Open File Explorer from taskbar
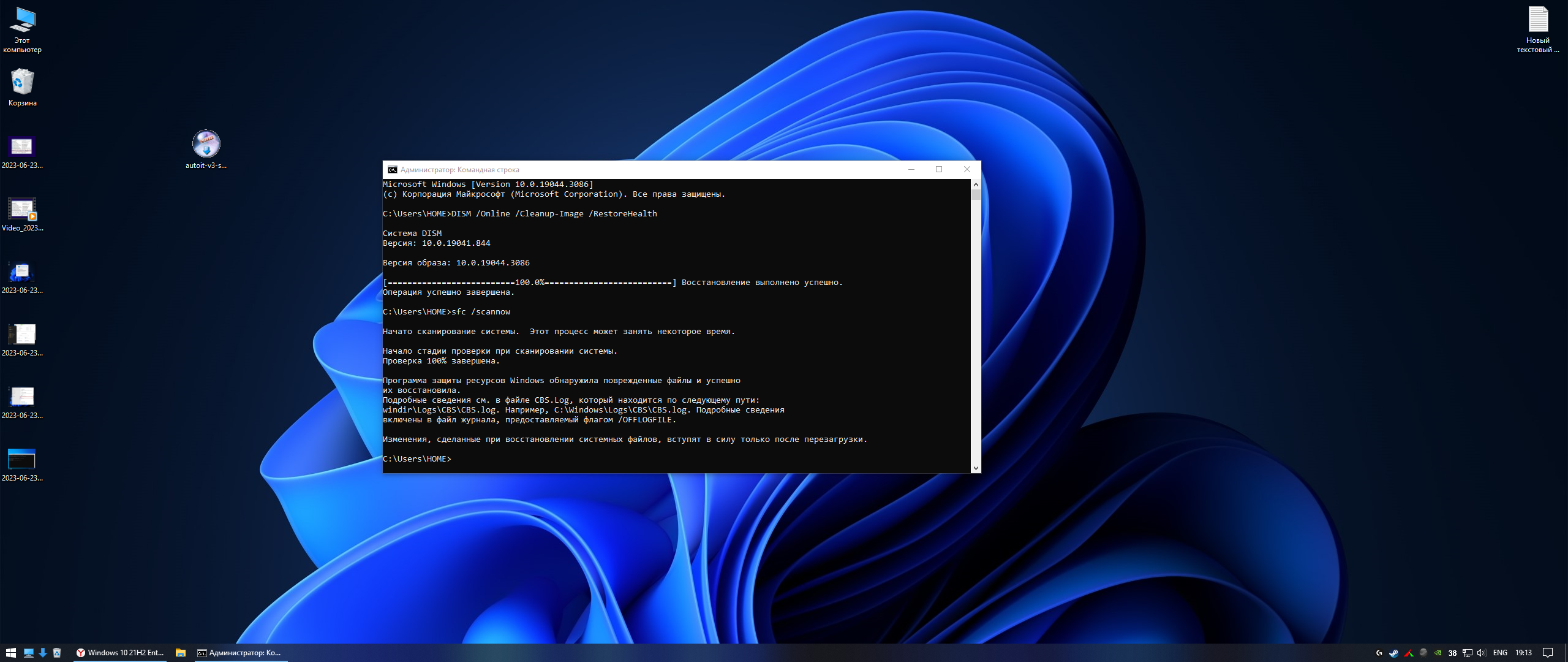The height and width of the screenshot is (662, 1568). click(x=180, y=653)
